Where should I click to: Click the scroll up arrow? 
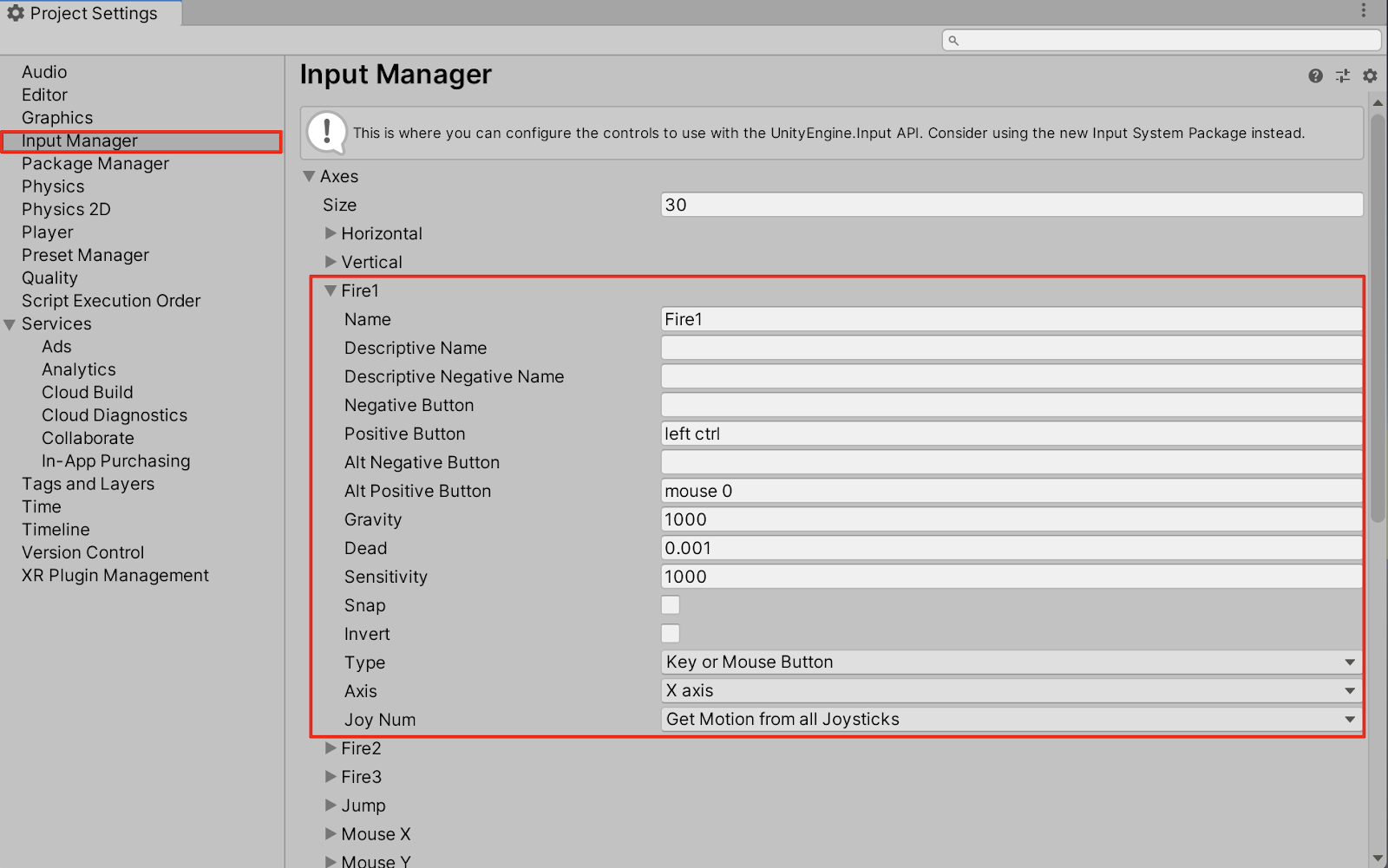1378,103
